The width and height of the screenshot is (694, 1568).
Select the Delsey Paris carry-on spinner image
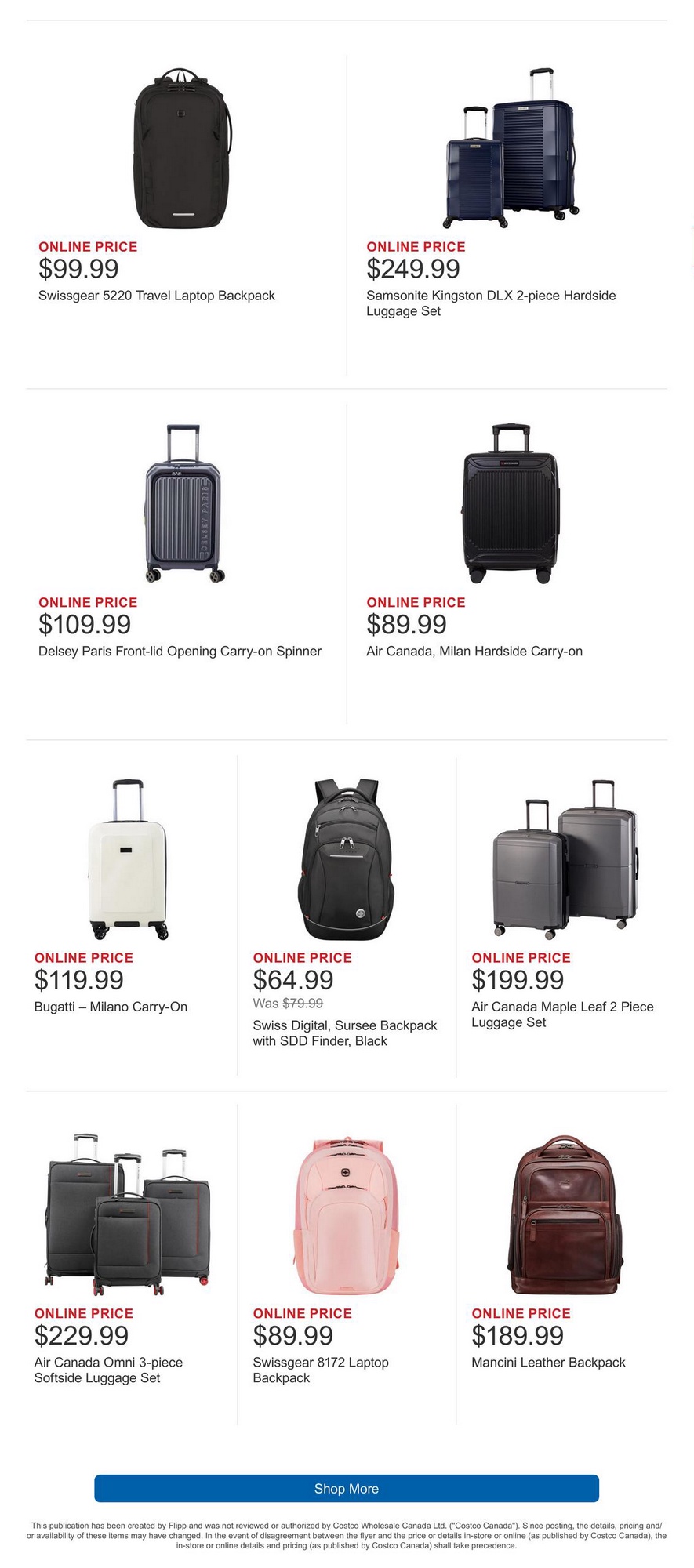pyautogui.click(x=184, y=503)
